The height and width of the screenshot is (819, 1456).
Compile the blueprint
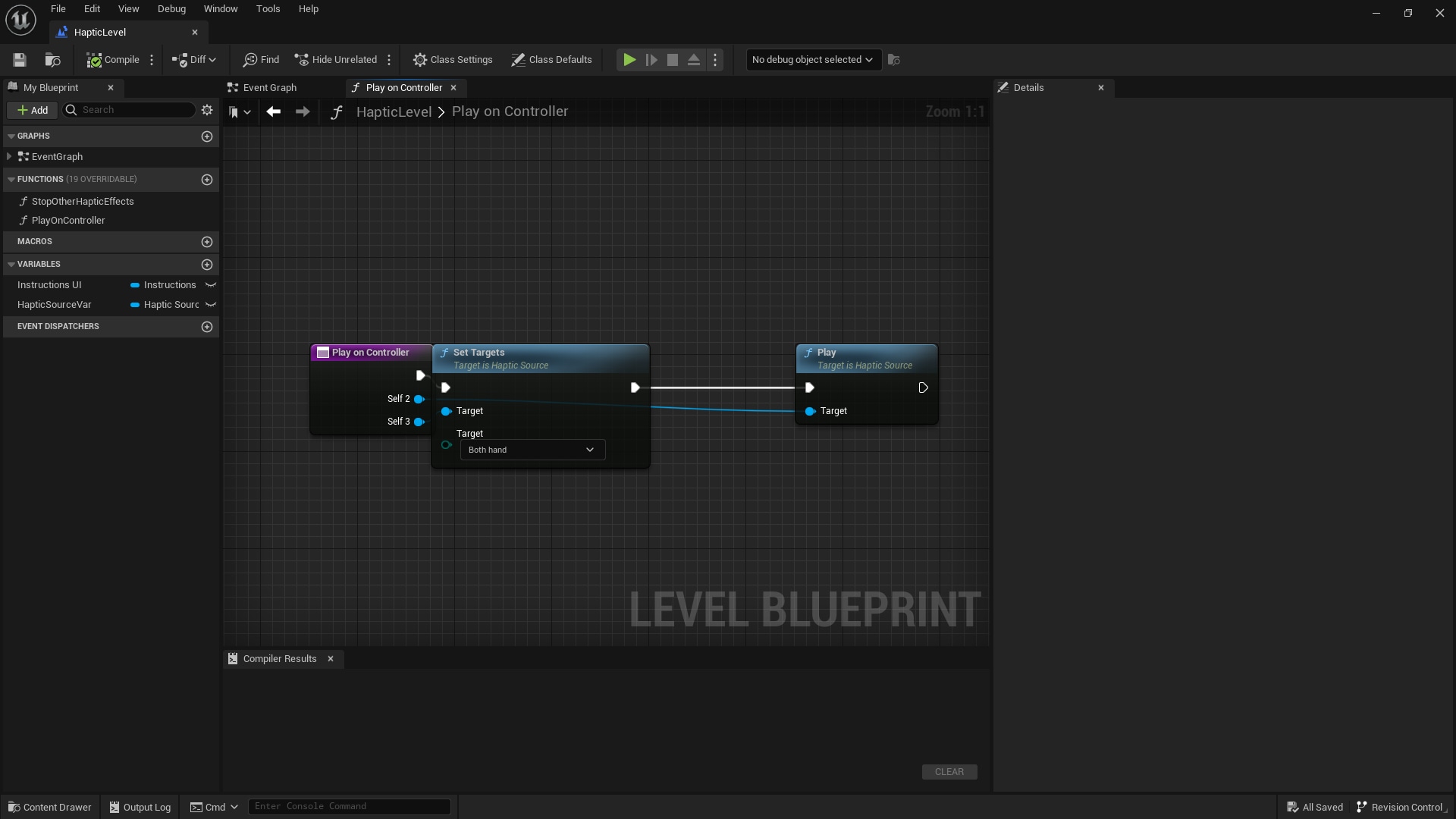click(x=111, y=60)
